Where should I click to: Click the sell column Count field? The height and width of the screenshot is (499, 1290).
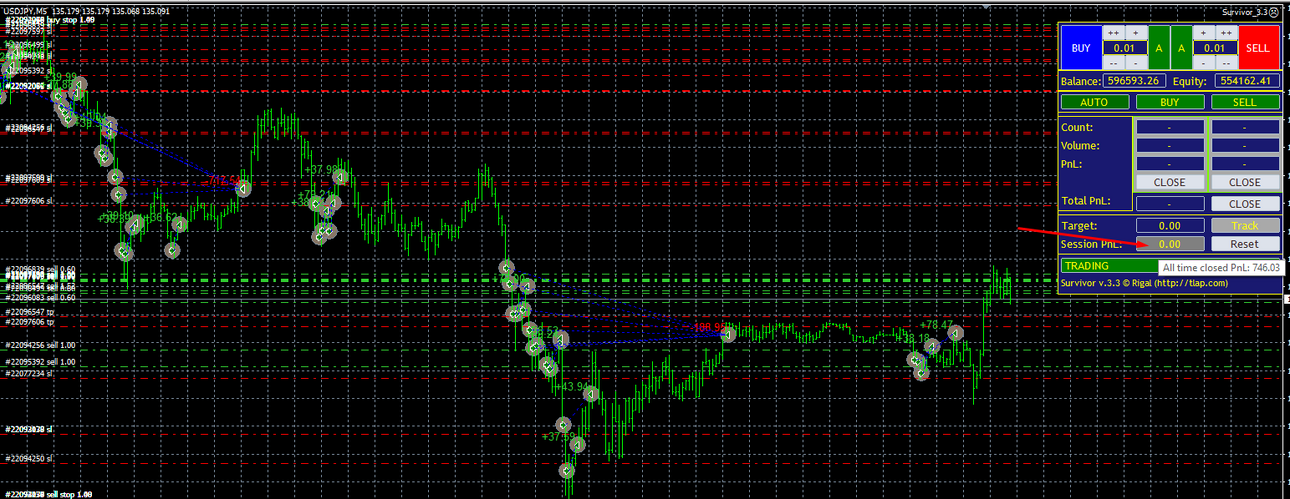pyautogui.click(x=1245, y=127)
